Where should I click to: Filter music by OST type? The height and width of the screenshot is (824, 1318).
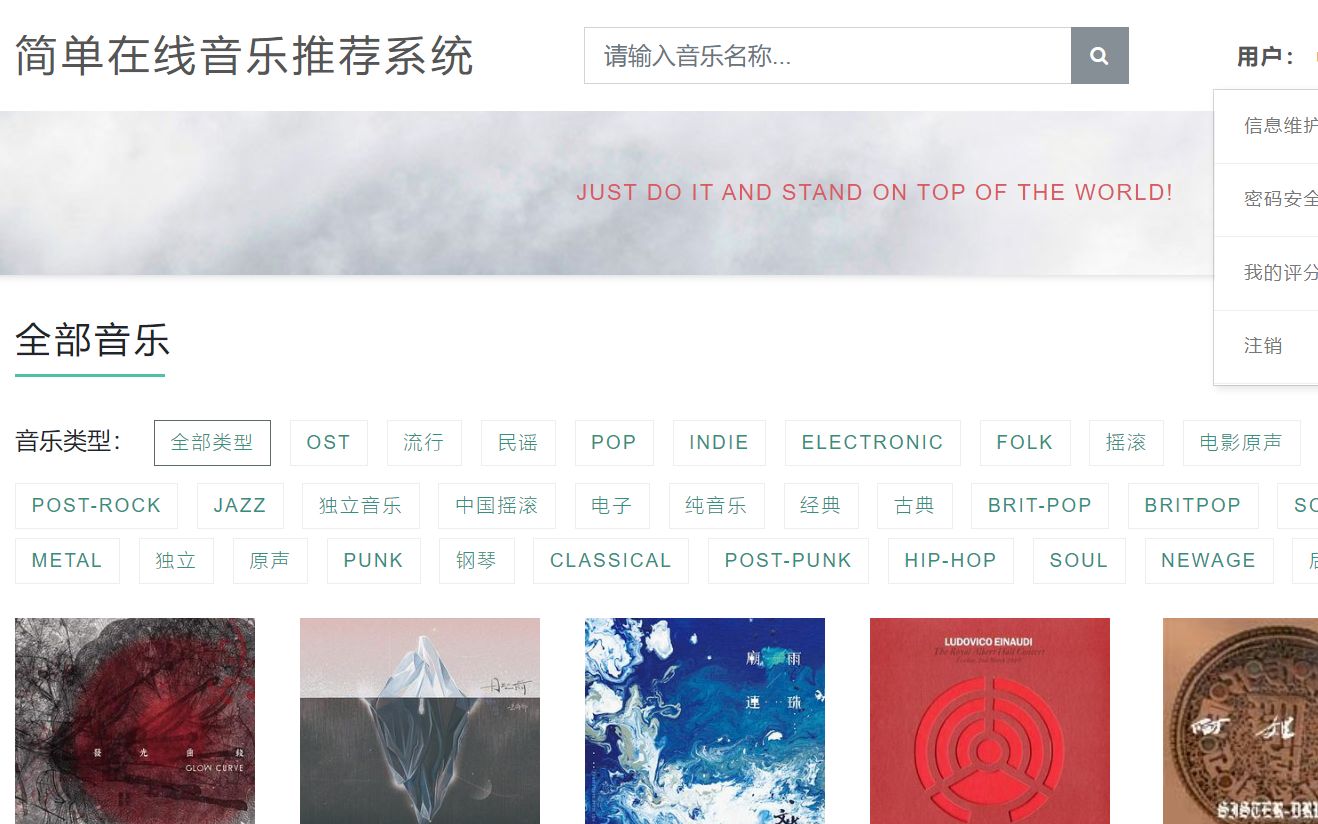coord(328,443)
